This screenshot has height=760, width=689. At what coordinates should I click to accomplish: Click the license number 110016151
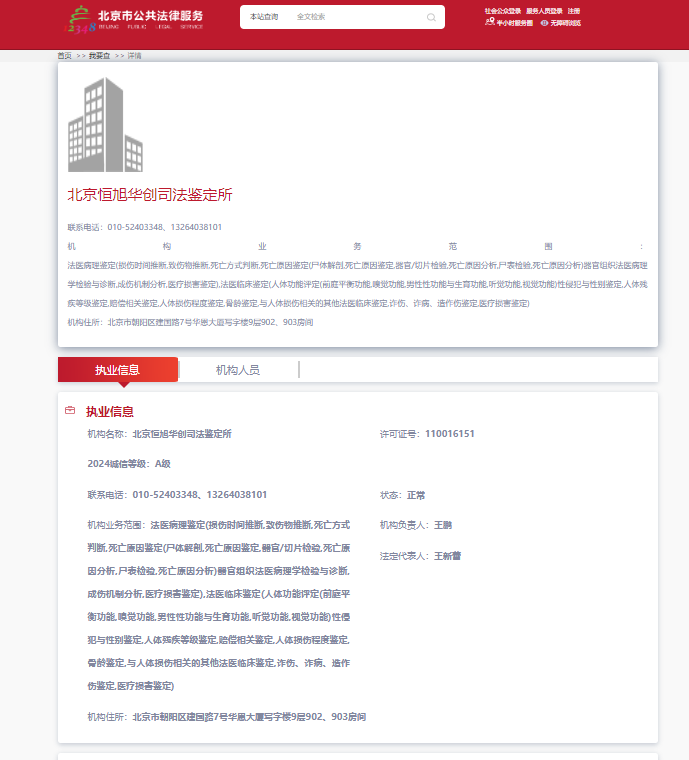click(x=449, y=434)
